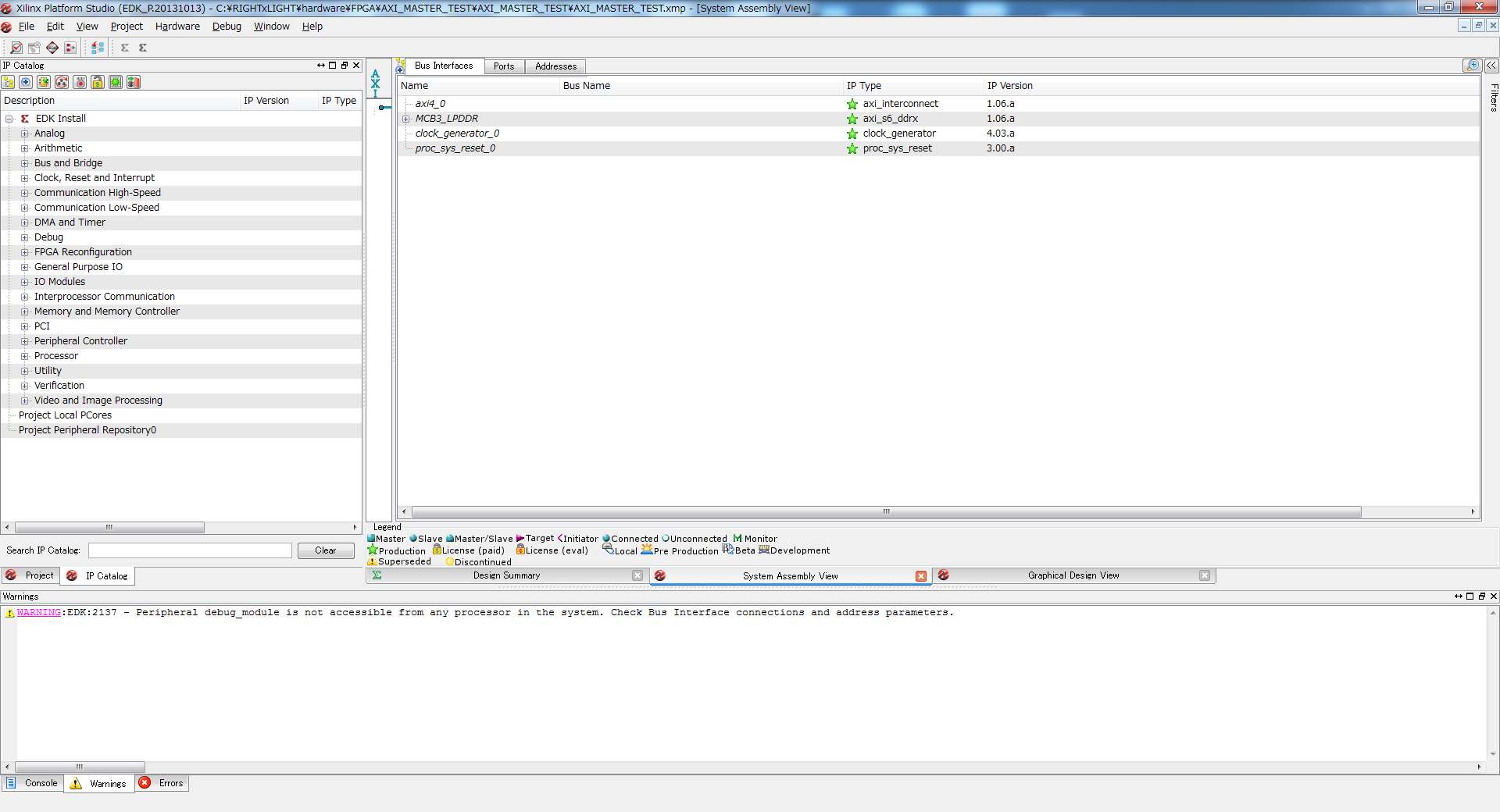Switch to the Errors tab

[162, 783]
